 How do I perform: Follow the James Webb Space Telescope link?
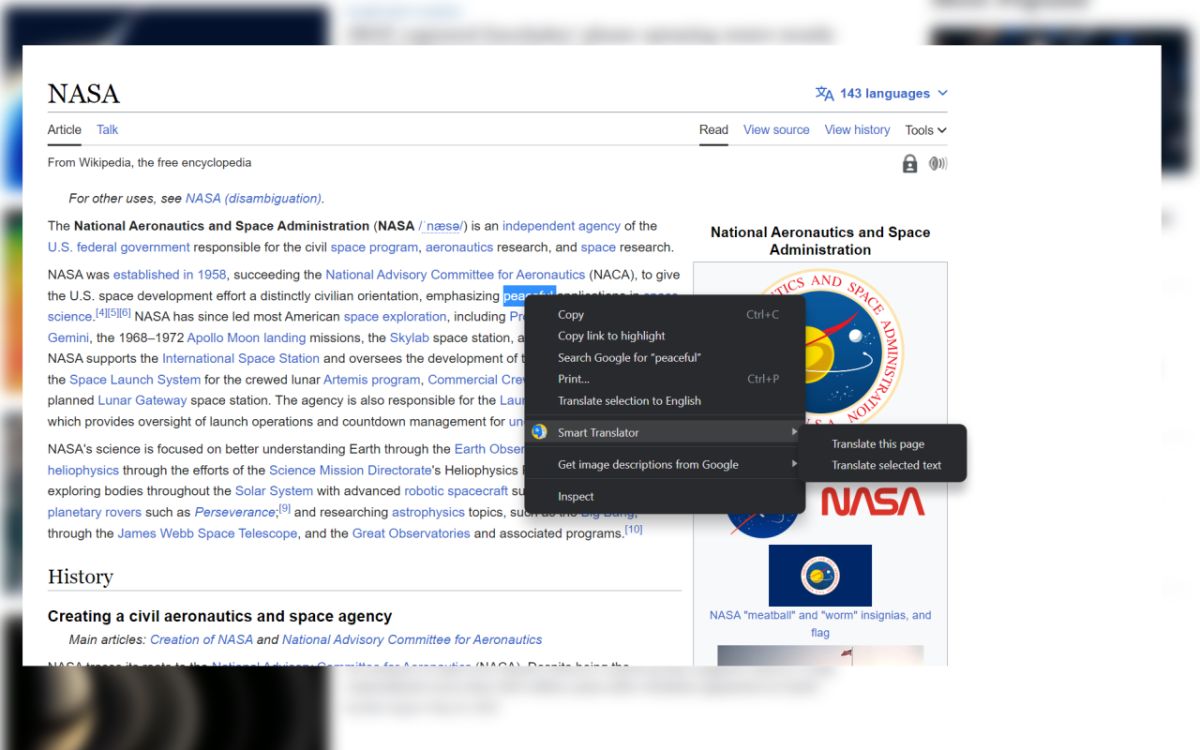207,534
